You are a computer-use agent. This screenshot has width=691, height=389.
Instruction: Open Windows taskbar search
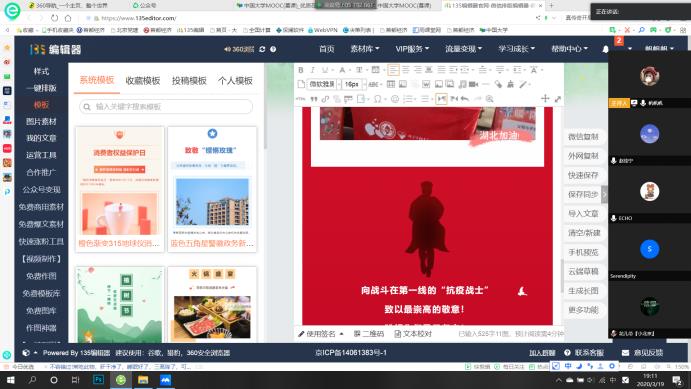click(x=32, y=380)
